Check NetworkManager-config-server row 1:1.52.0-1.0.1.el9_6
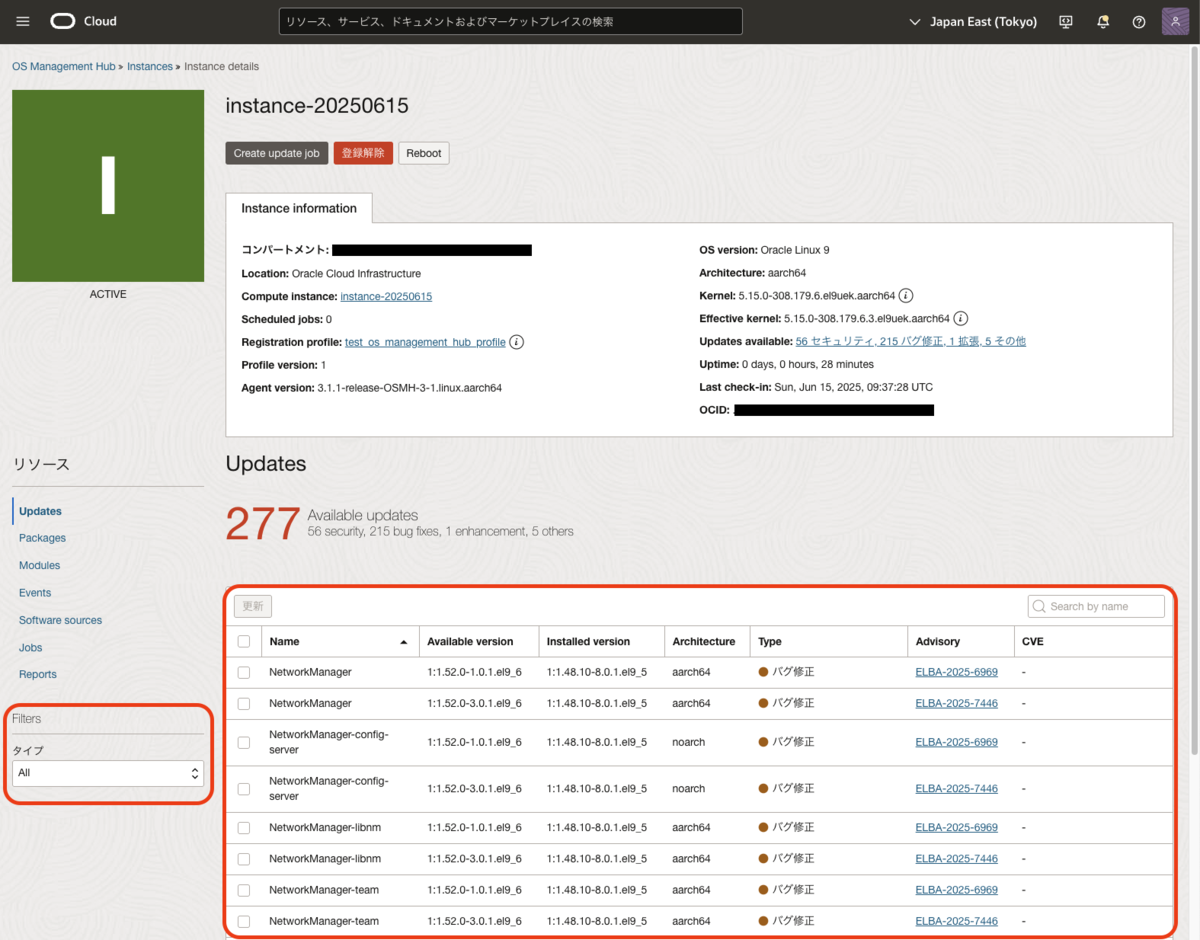The width and height of the screenshot is (1200, 940). point(244,743)
